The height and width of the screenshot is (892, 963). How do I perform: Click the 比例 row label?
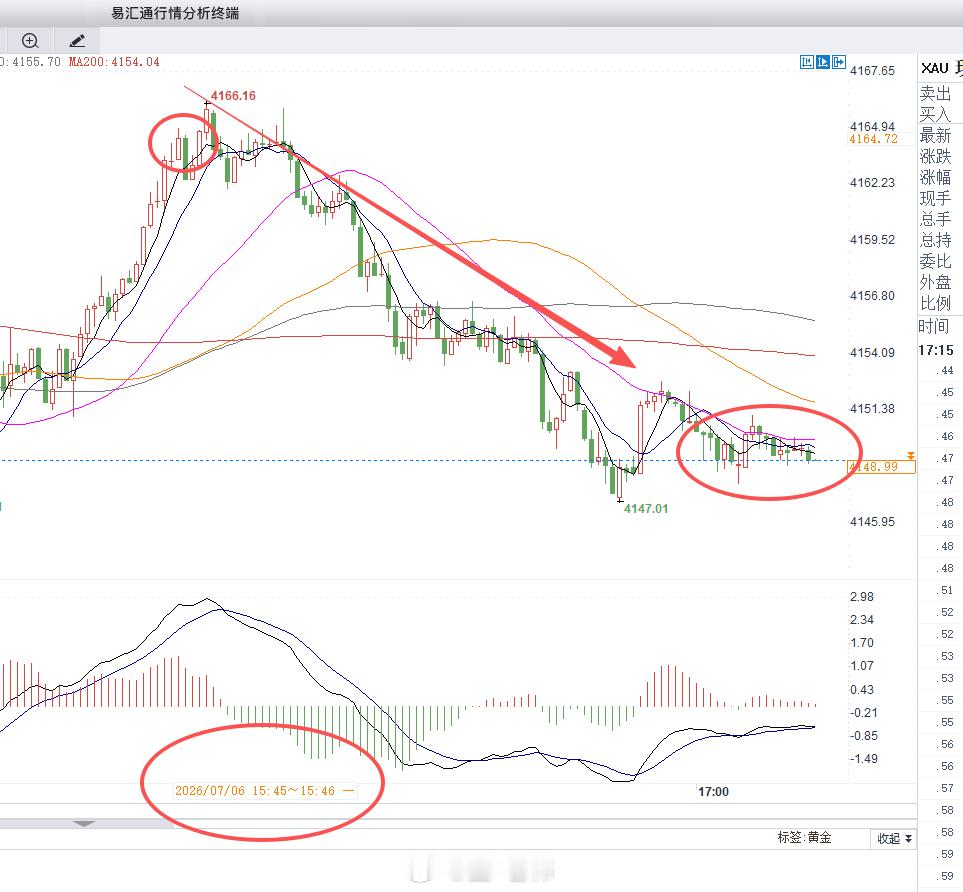[x=935, y=303]
